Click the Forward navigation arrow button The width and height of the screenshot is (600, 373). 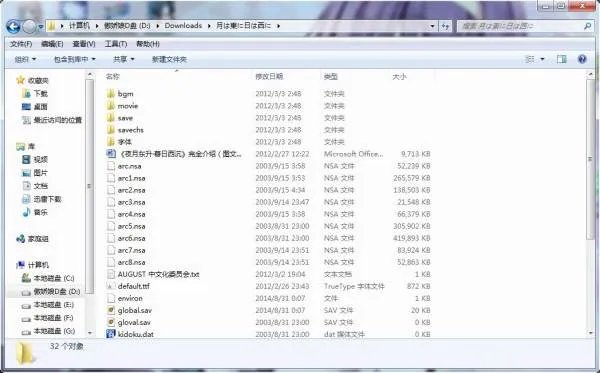(29, 26)
